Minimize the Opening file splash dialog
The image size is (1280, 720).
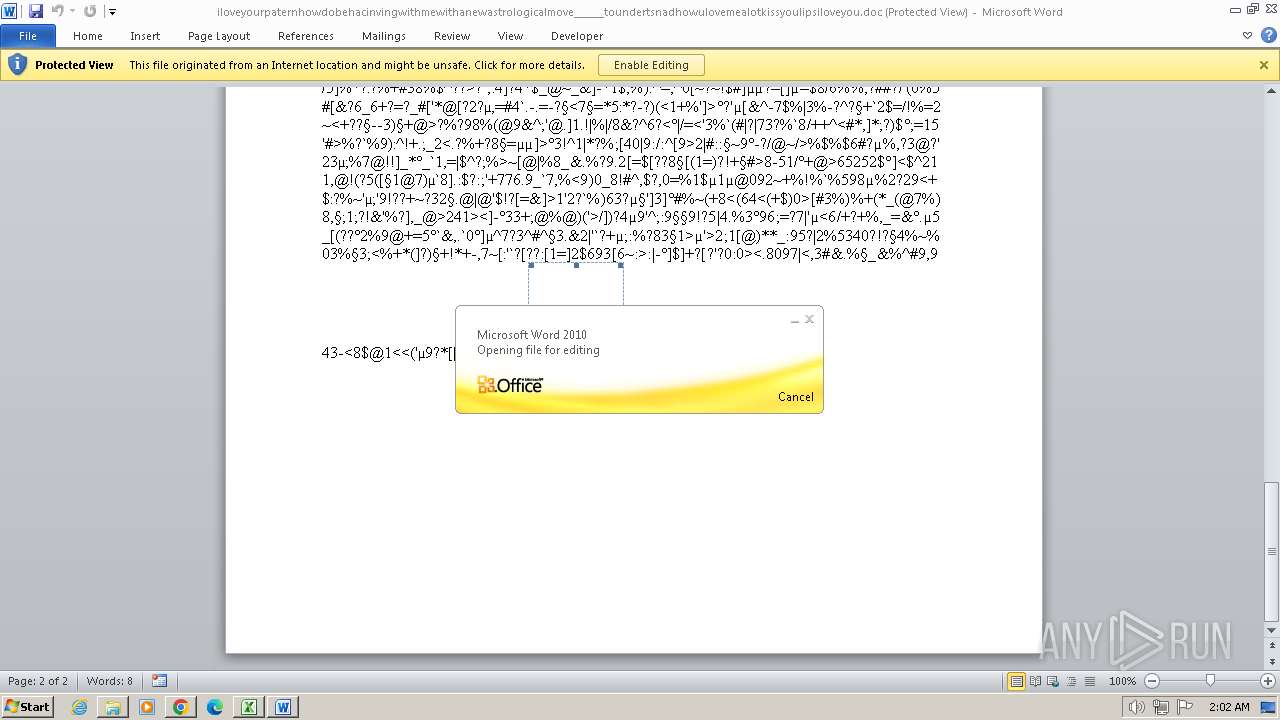795,320
